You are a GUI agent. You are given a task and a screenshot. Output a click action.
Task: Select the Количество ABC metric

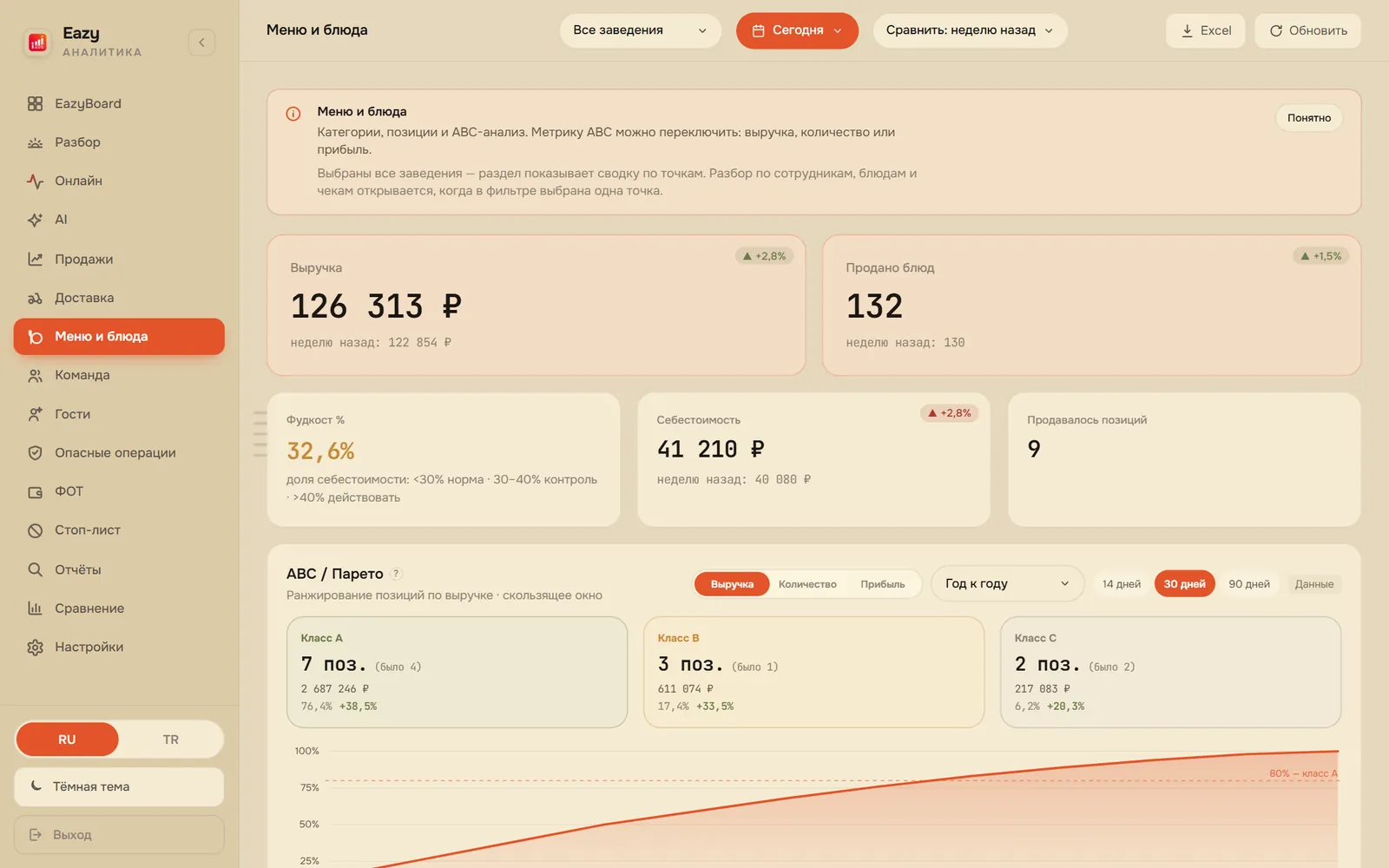pyautogui.click(x=807, y=584)
